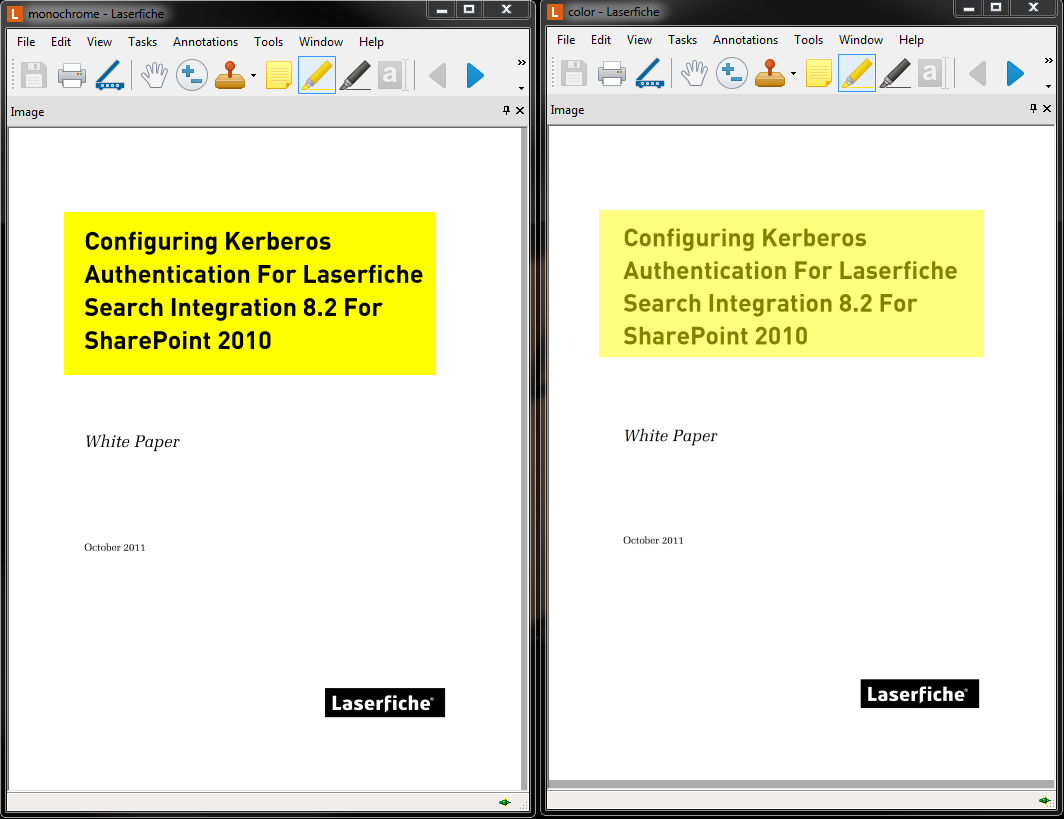Viewport: 1064px width, 819px height.
Task: Click Scan icon in color window
Action: pyautogui.click(x=649, y=73)
